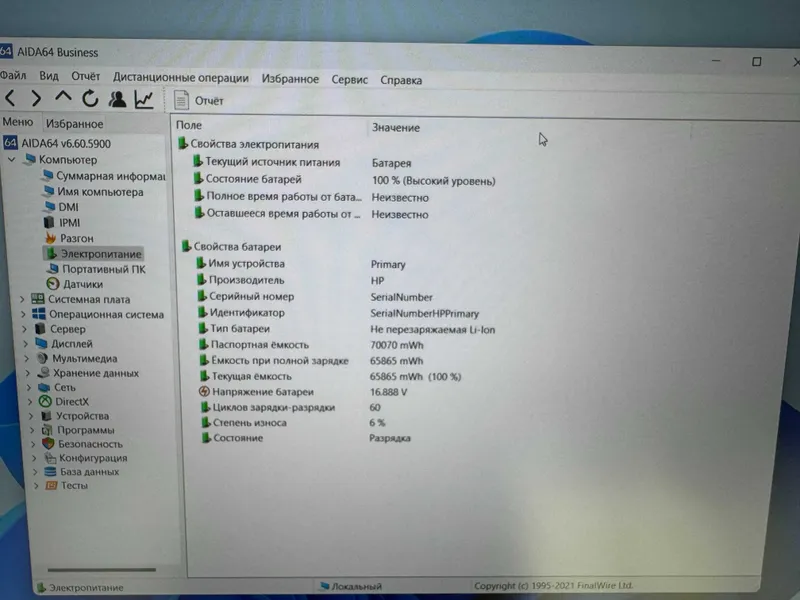Click the Операционная система Windows icon
The image size is (800, 600).
point(38,314)
